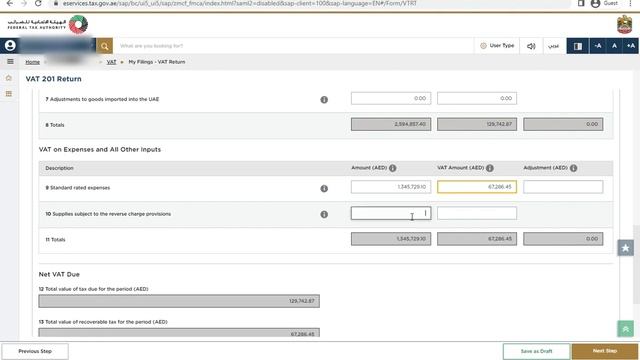The height and width of the screenshot is (360, 640).
Task: Click the Net VAT Due heading
Action: [59, 275]
